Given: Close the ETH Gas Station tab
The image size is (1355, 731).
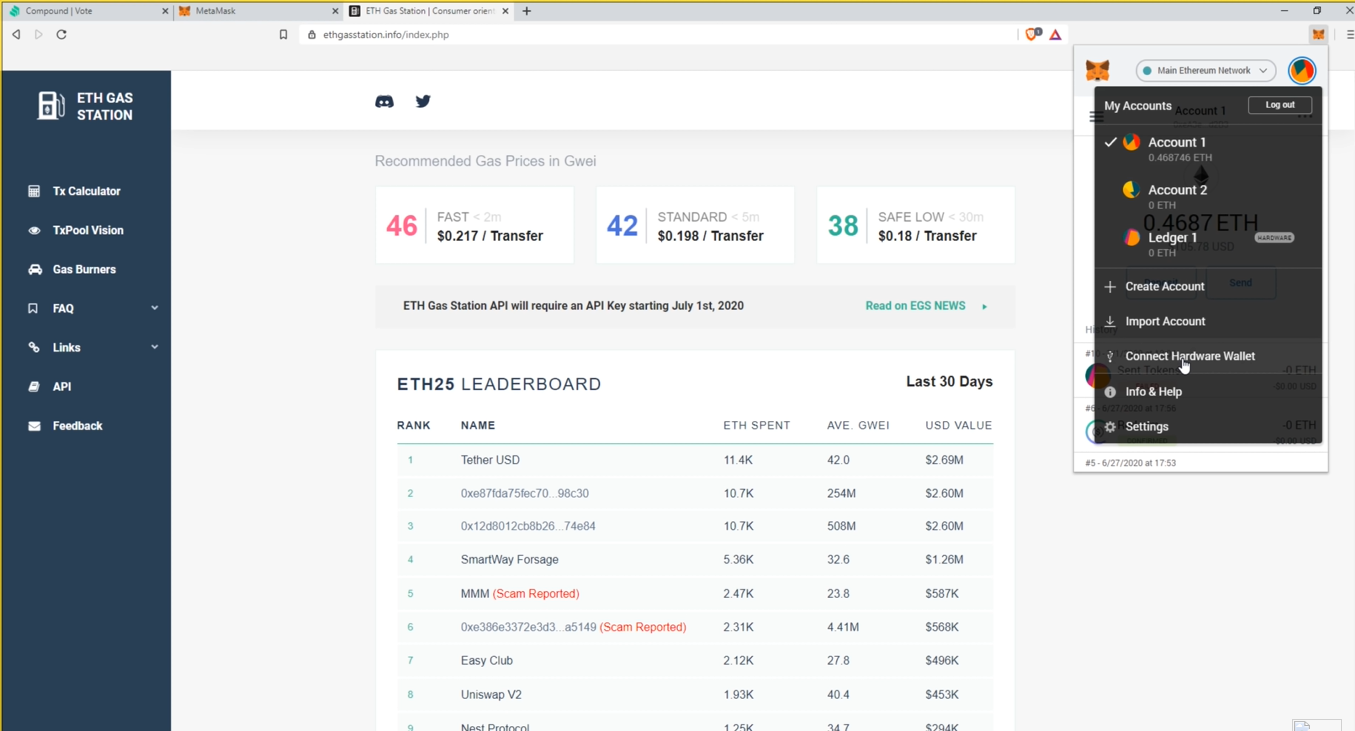Looking at the screenshot, I should [x=505, y=11].
